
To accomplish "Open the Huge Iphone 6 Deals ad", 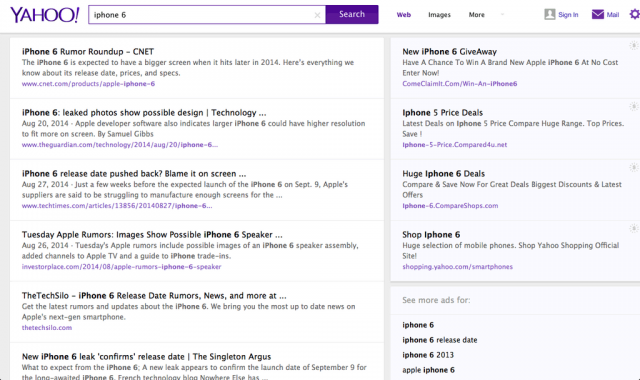I will pyautogui.click(x=444, y=173).
